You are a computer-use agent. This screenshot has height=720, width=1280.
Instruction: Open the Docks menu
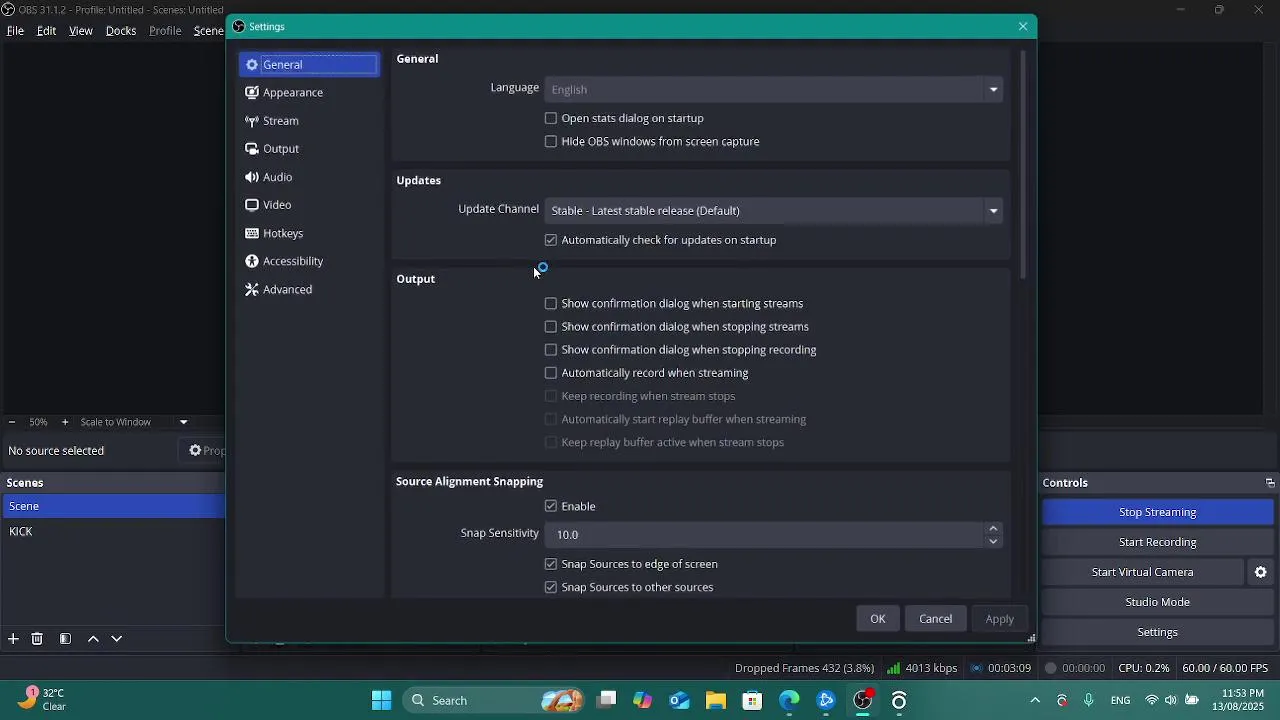(121, 31)
